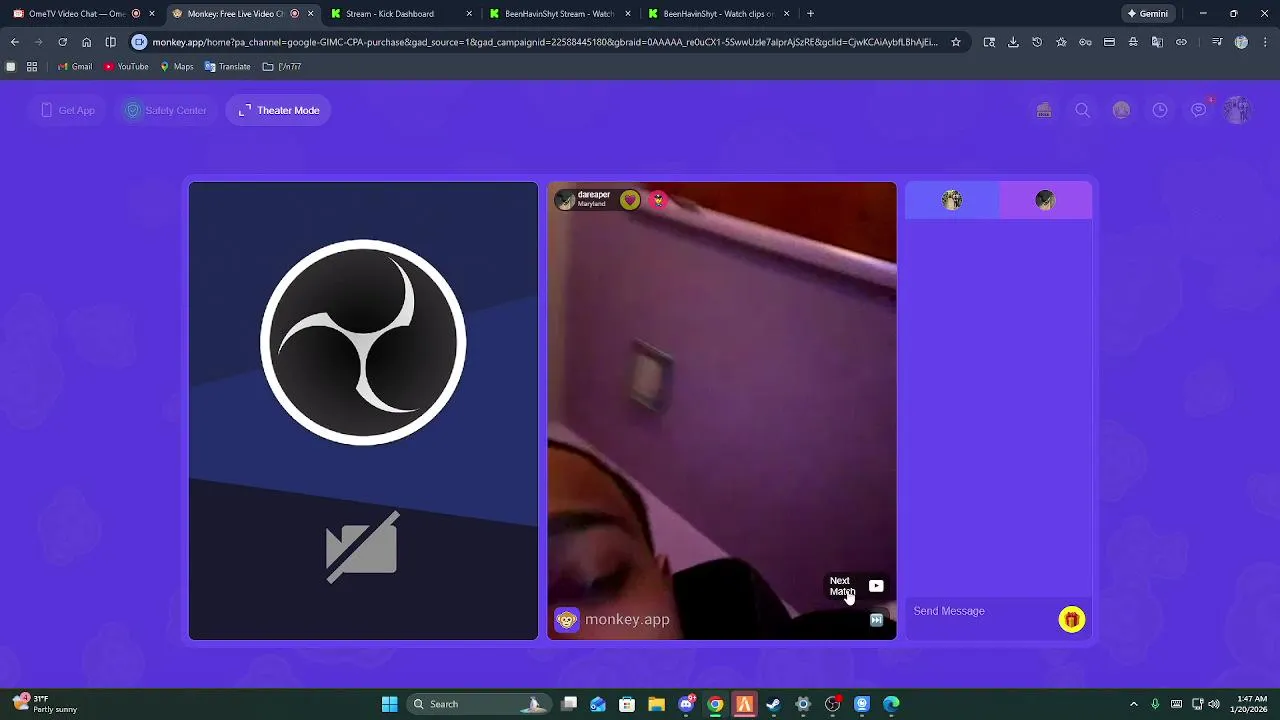Open the store icon in the Monkey header

(x=1044, y=110)
